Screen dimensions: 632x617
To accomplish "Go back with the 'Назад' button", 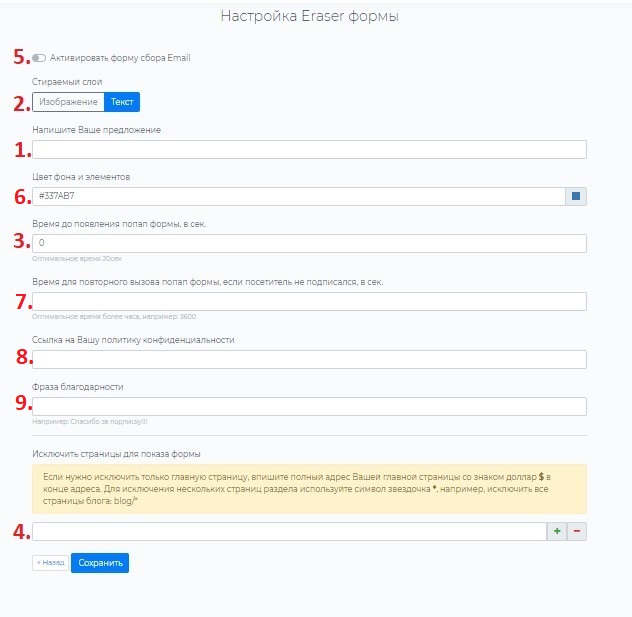I will point(50,563).
